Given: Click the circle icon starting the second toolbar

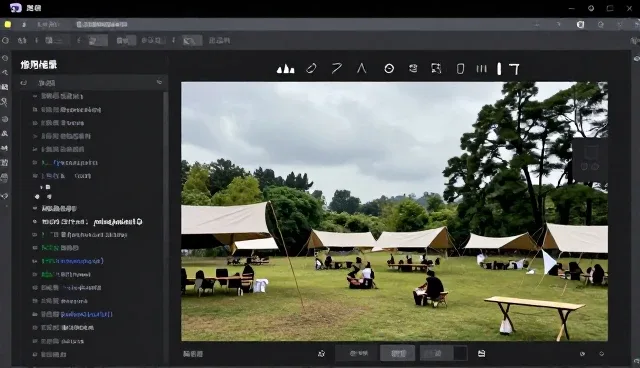Looking at the screenshot, I should (x=5, y=40).
